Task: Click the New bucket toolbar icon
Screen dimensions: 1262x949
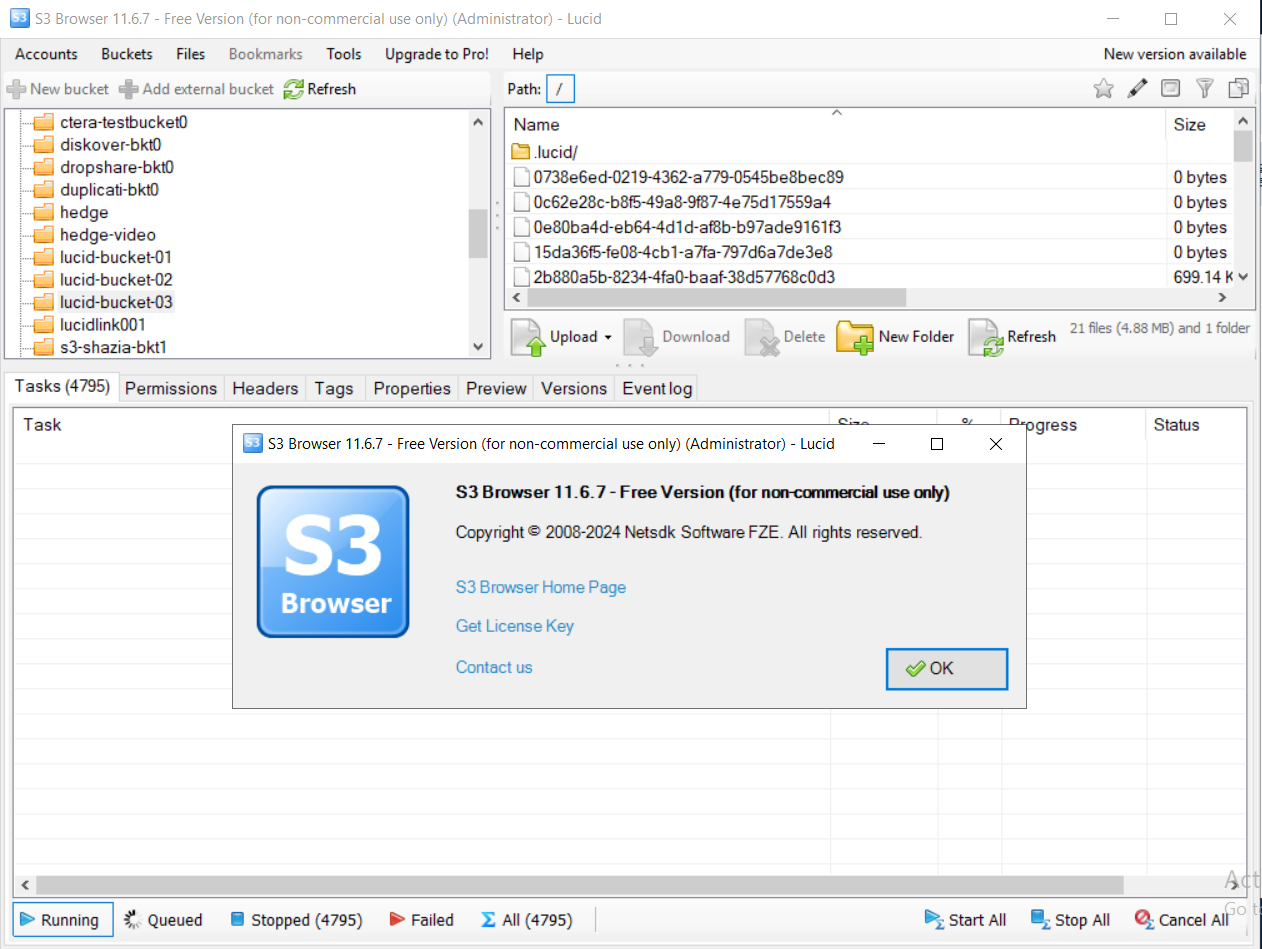Action: pyautogui.click(x=16, y=89)
